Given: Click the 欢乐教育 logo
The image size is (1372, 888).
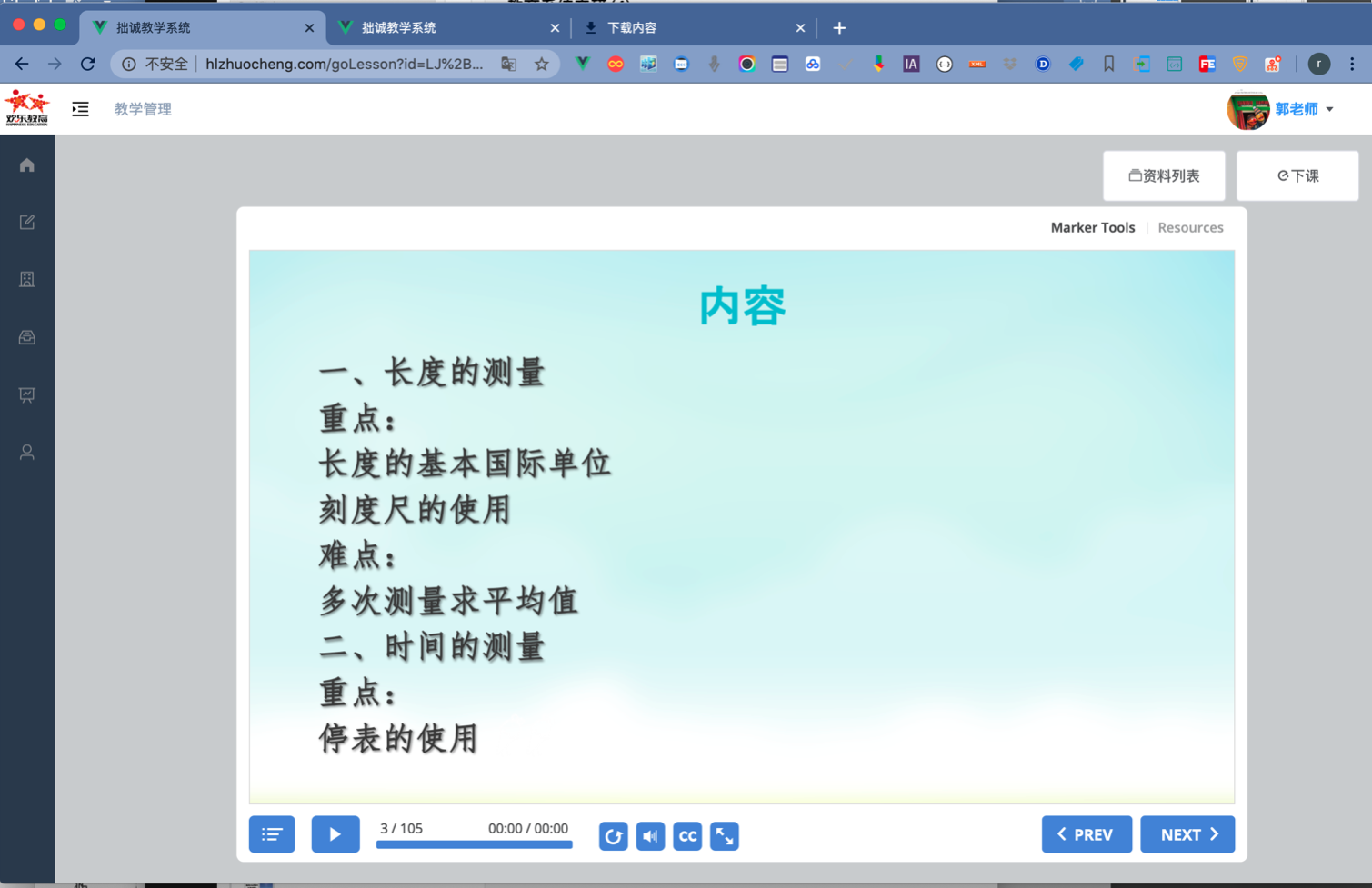Looking at the screenshot, I should point(26,108).
